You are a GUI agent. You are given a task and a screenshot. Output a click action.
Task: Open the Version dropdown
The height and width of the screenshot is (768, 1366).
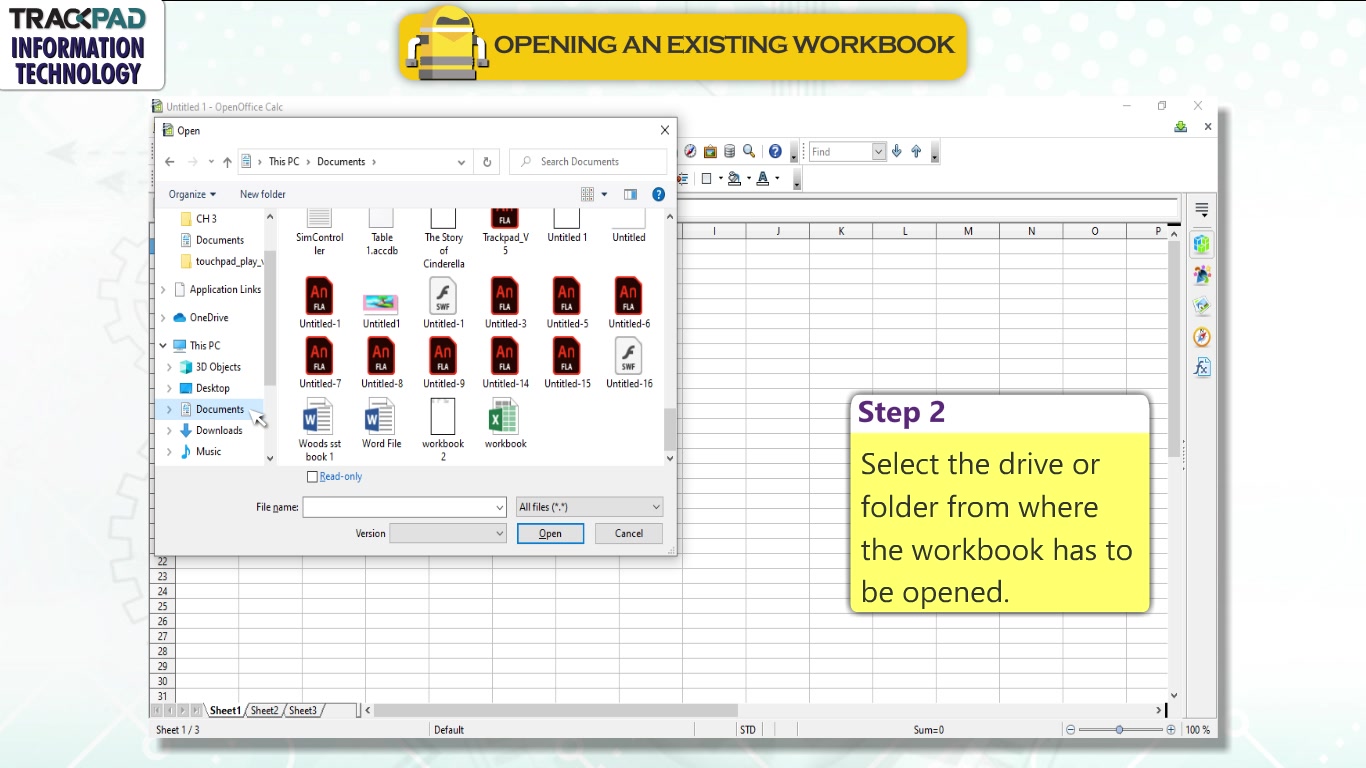tap(448, 534)
